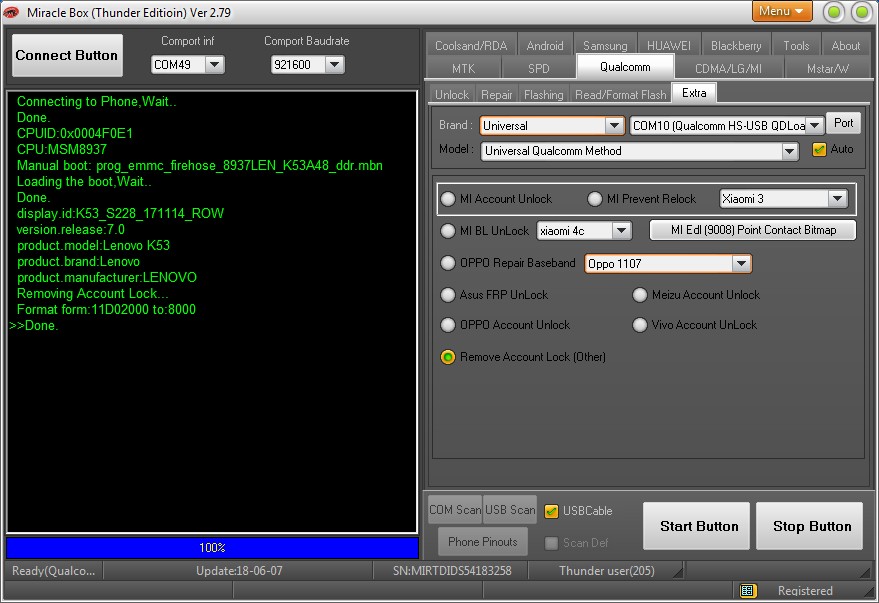Viewport: 879px width, 603px height.
Task: Switch to the Blackberry tab
Action: click(x=736, y=45)
